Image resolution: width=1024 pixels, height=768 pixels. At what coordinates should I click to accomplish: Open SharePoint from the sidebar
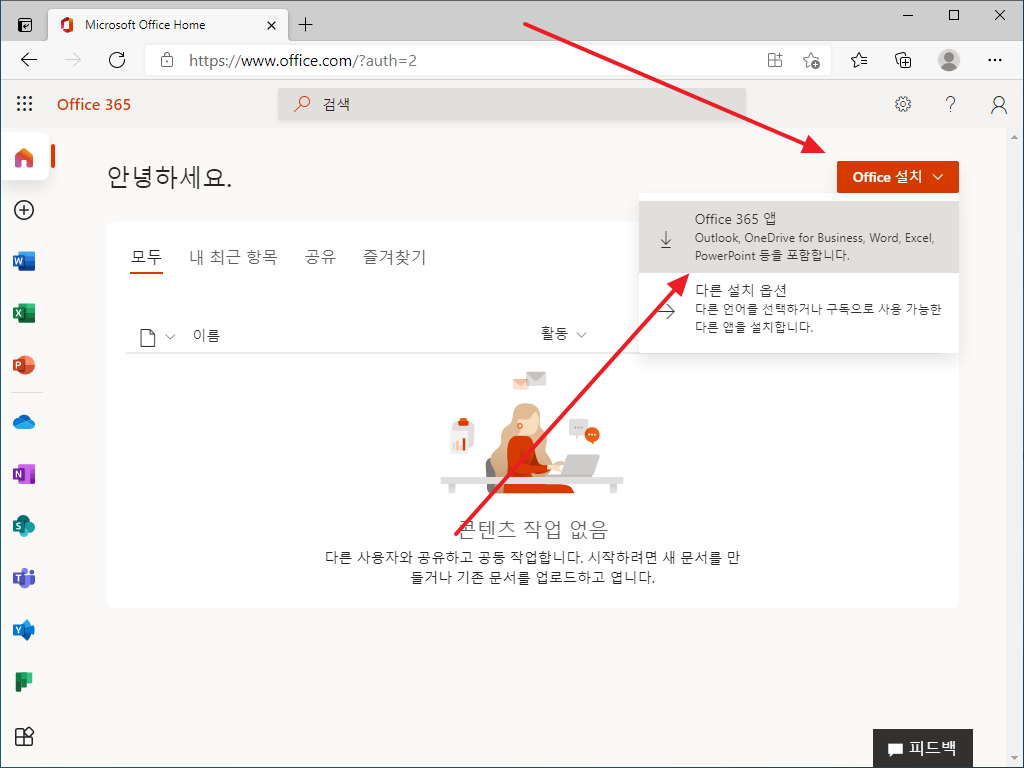click(x=24, y=526)
